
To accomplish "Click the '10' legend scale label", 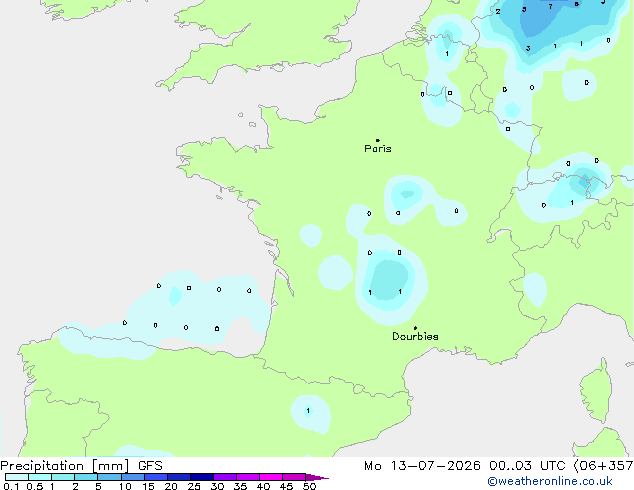I will tap(125, 486).
